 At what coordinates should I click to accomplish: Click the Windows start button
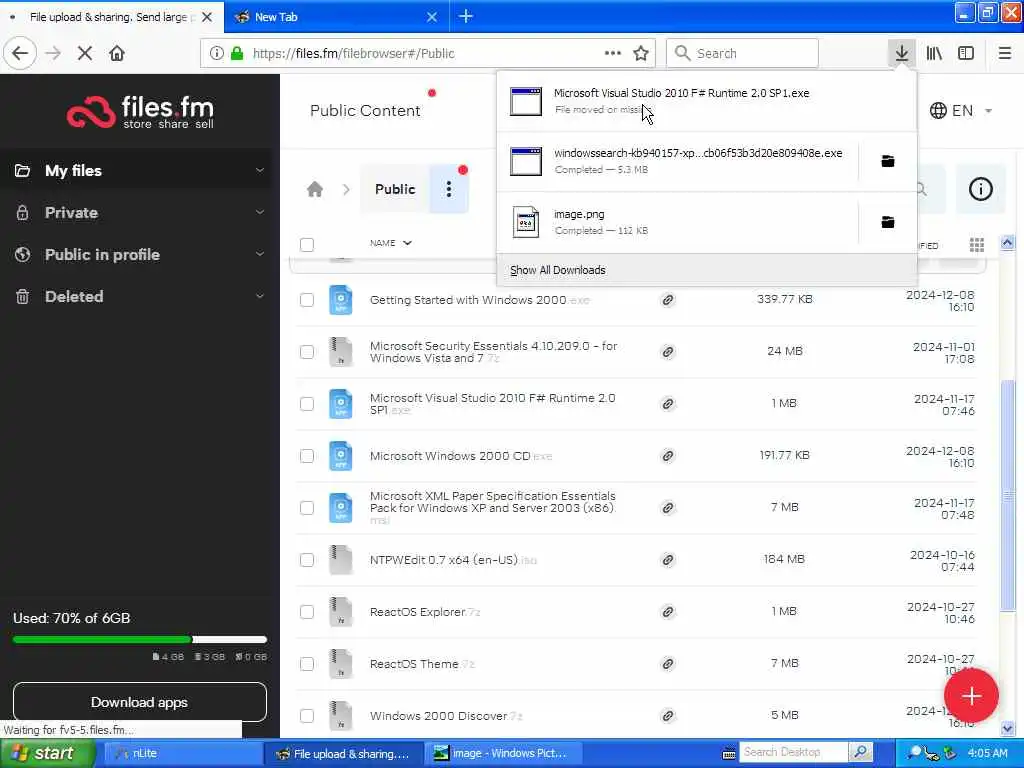(x=47, y=753)
